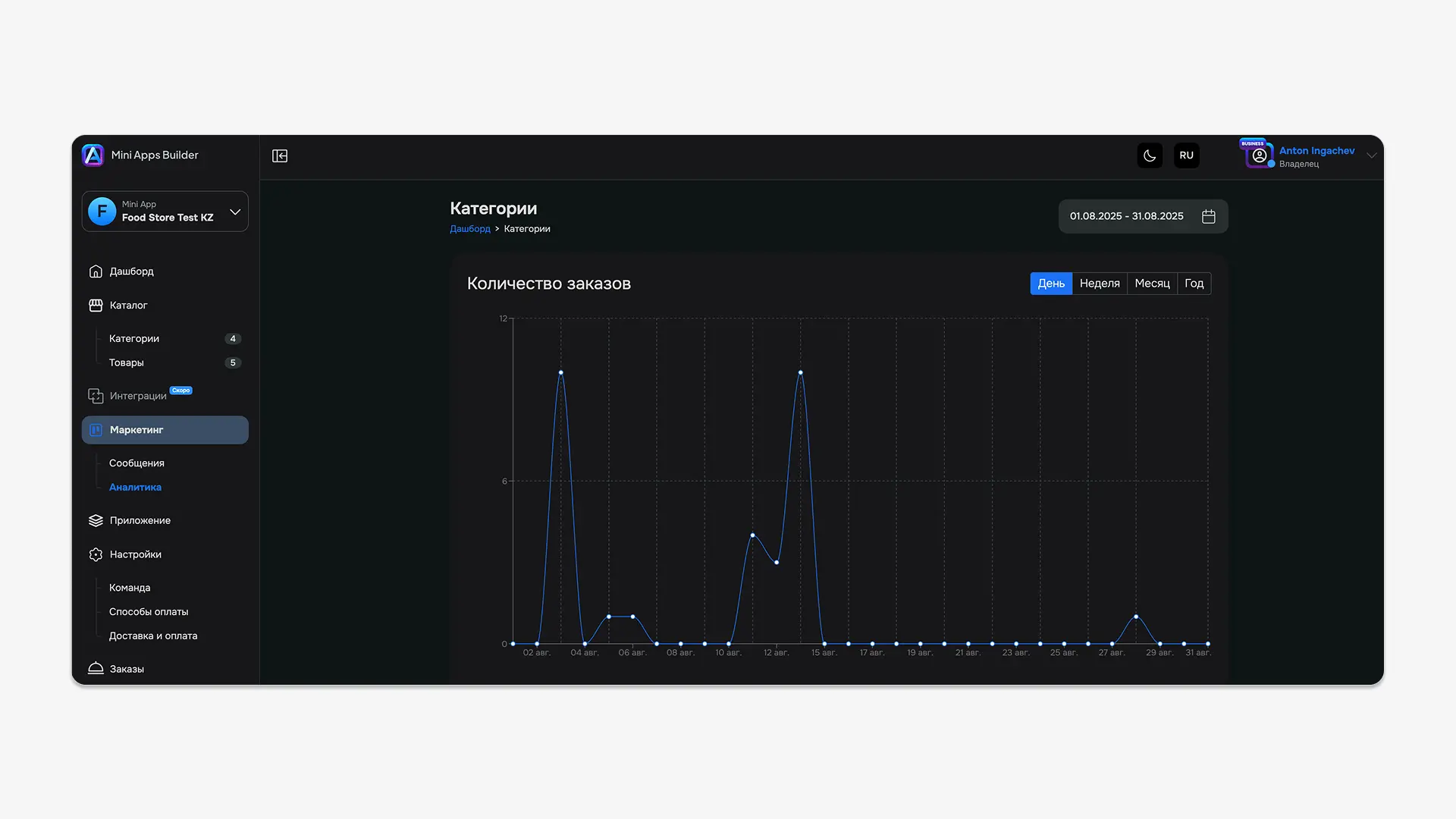The width and height of the screenshot is (1456, 819).
Task: Click the data point at 28 авг. peak
Action: (x=1136, y=617)
